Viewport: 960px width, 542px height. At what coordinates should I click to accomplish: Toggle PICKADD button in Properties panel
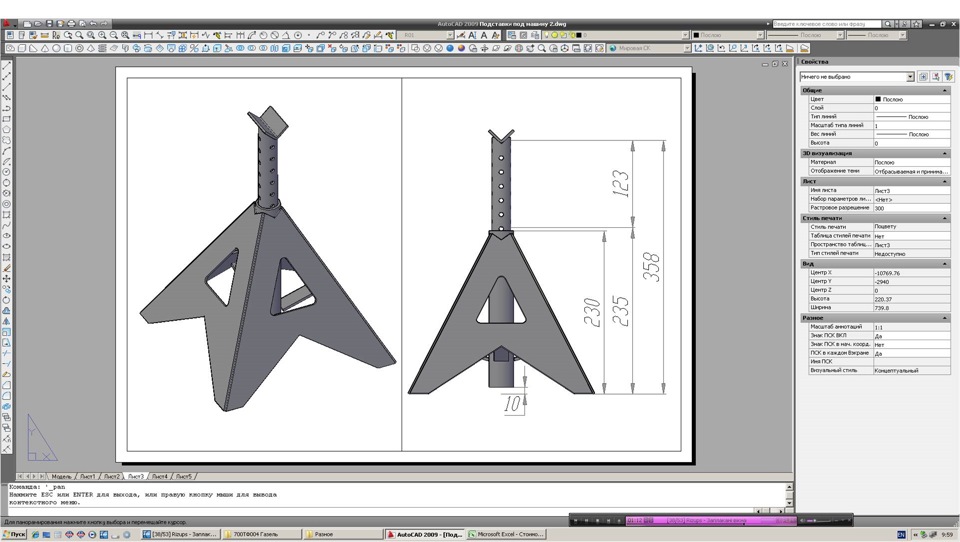click(923, 77)
